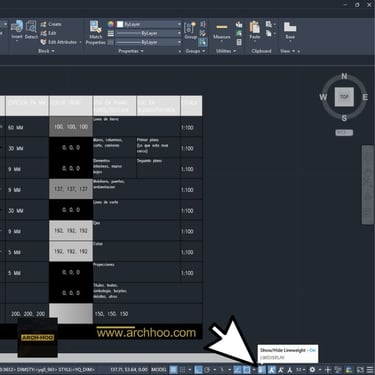
Task: Expand the Groups panel
Action: [195, 51]
